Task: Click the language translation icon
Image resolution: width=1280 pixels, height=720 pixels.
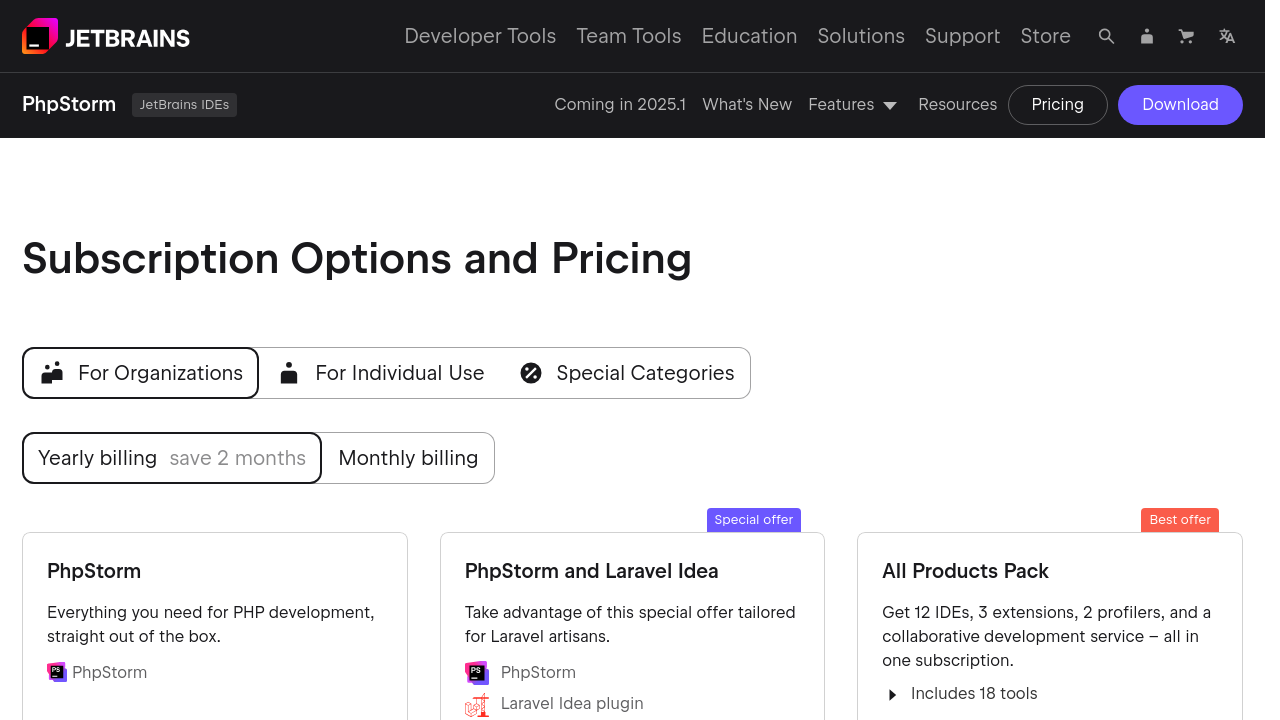Action: (x=1227, y=37)
